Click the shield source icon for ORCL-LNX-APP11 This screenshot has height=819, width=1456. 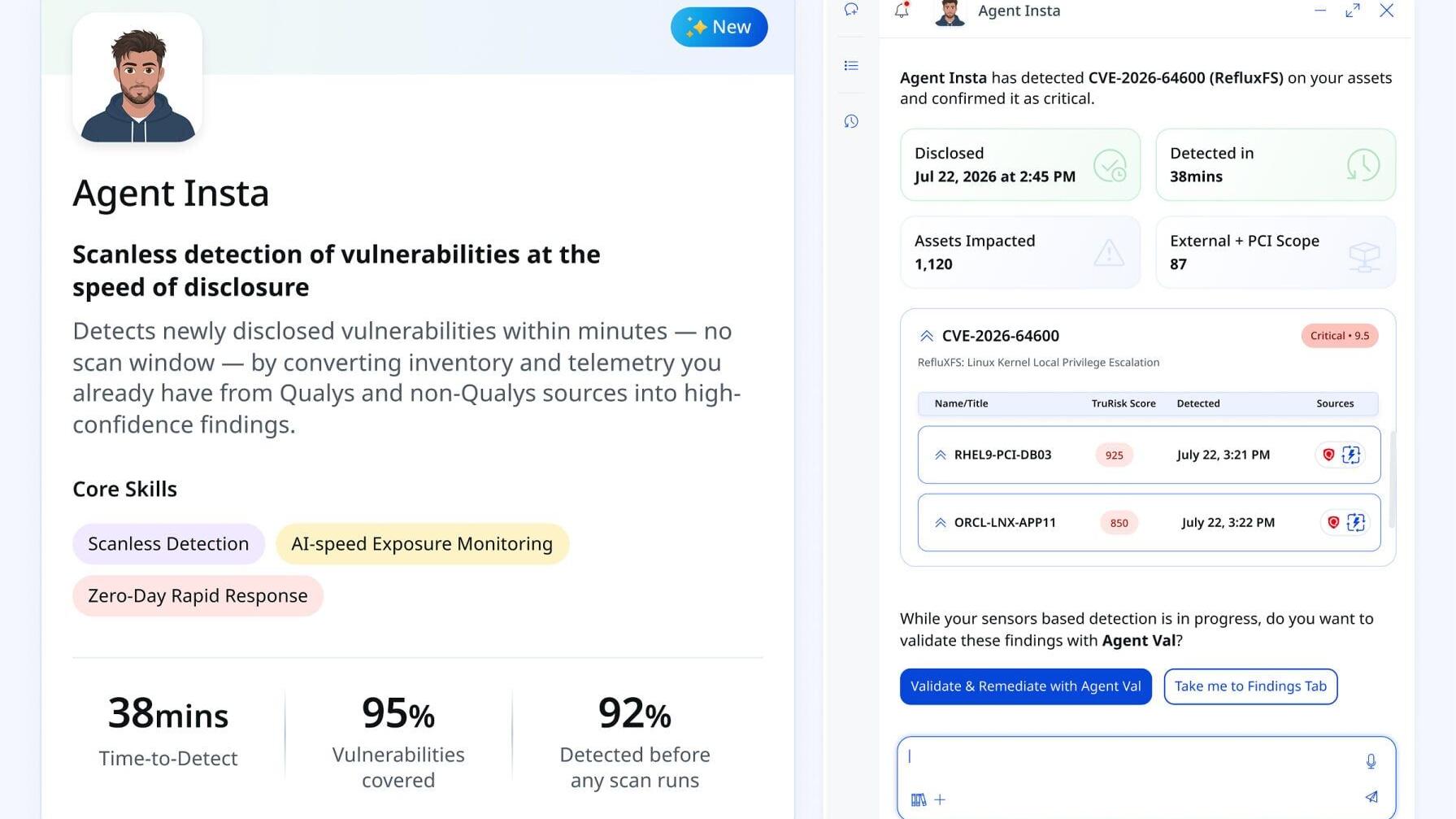(1333, 522)
